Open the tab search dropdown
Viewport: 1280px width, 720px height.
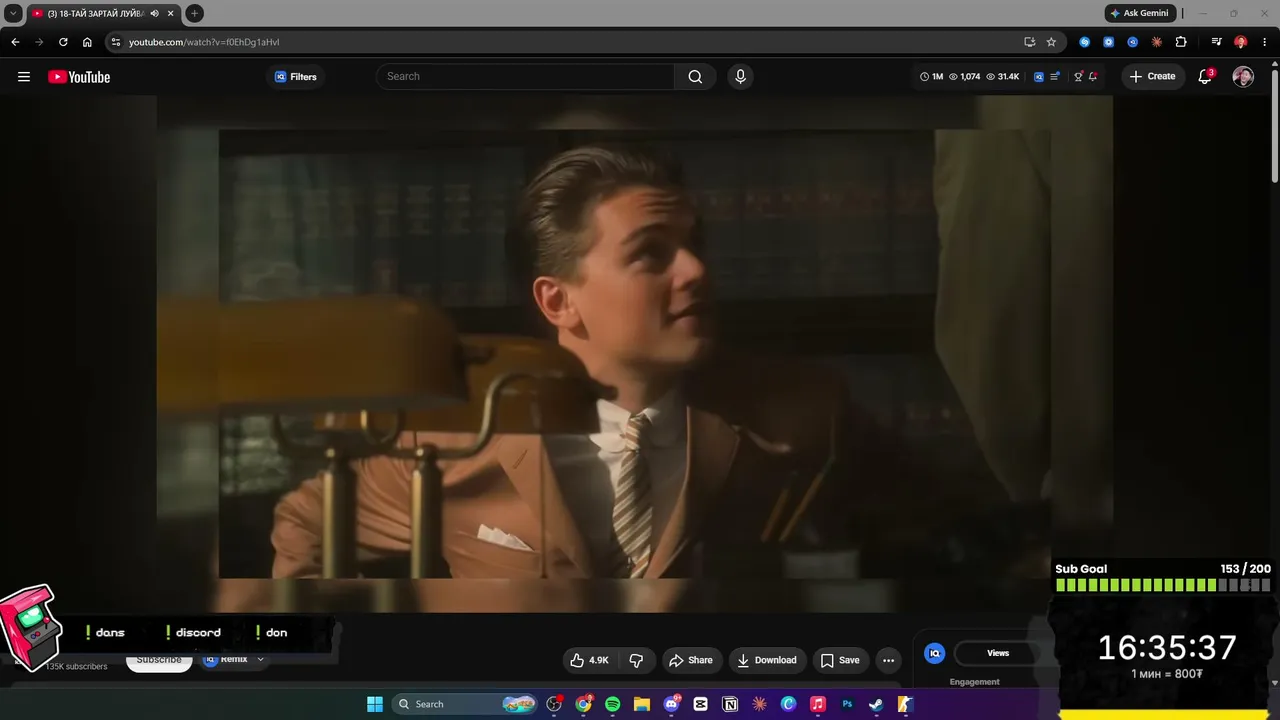pos(13,13)
